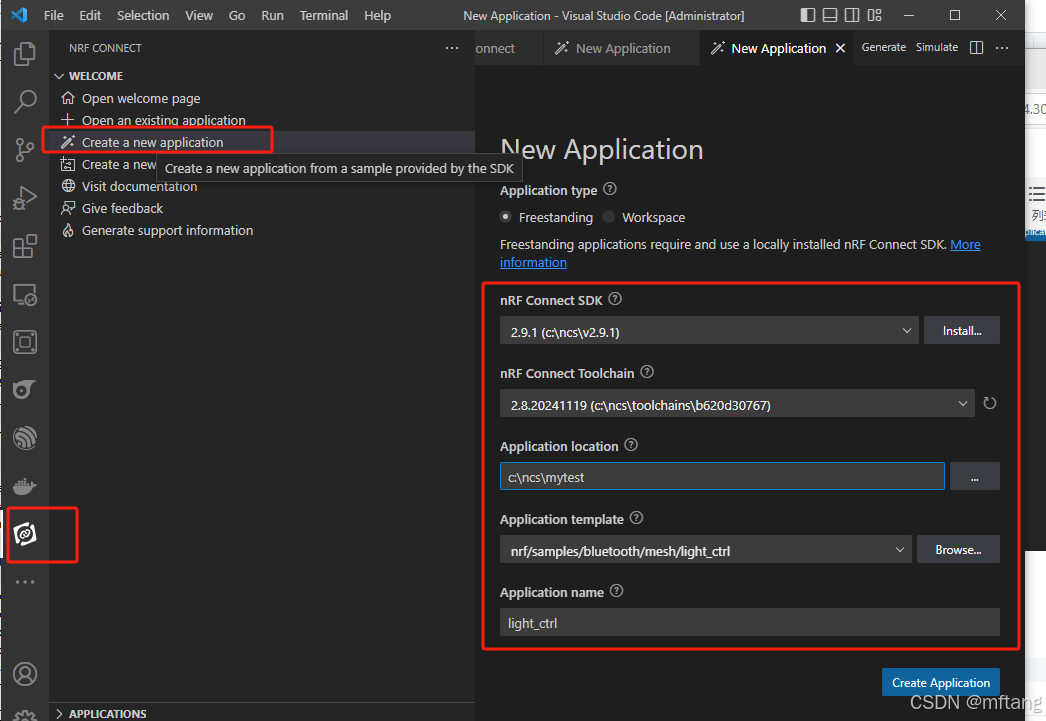The height and width of the screenshot is (721, 1046).
Task: Click the help icon next to Application location
Action: 631,445
